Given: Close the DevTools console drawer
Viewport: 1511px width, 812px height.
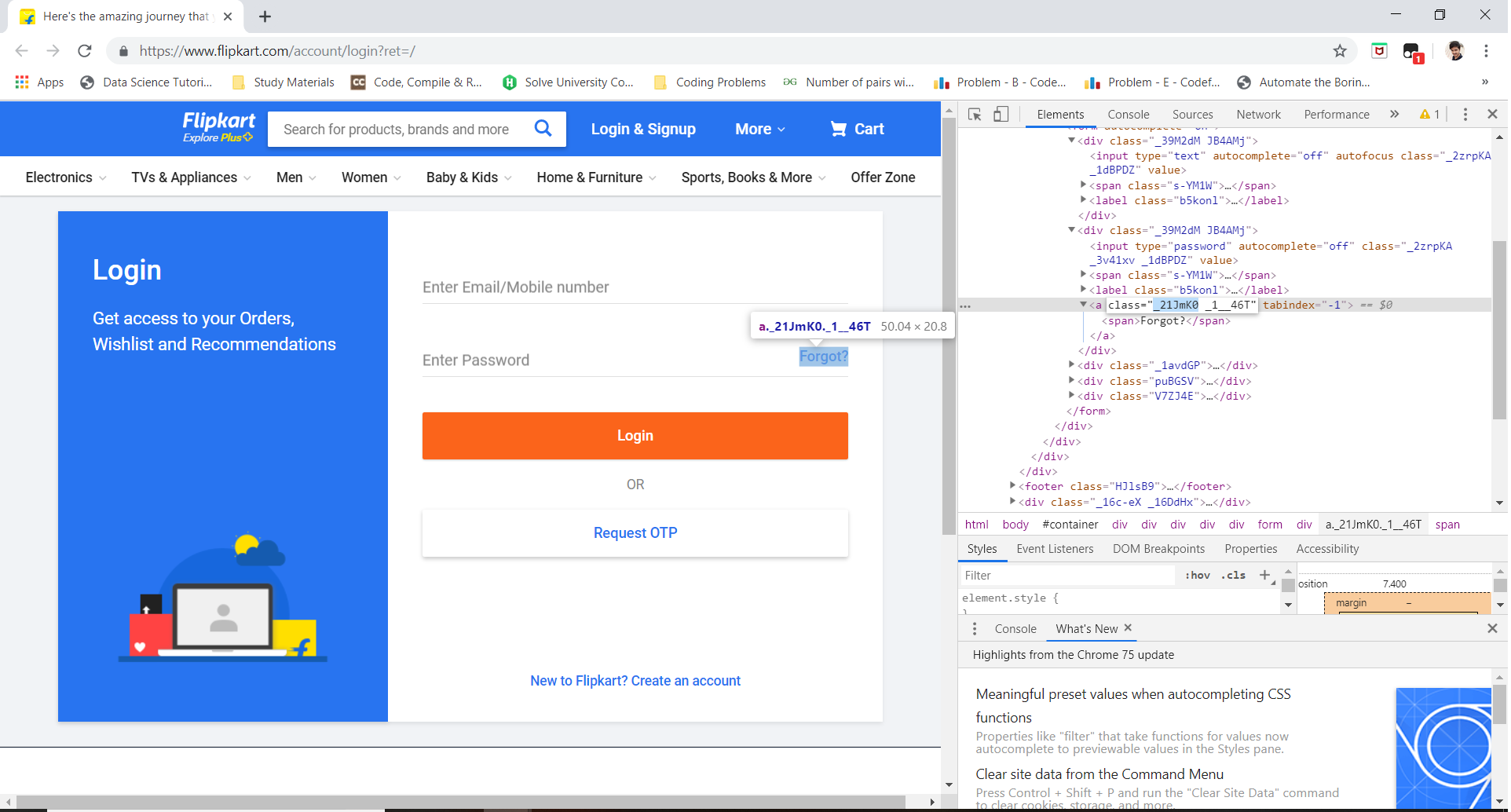Looking at the screenshot, I should coord(1492,629).
